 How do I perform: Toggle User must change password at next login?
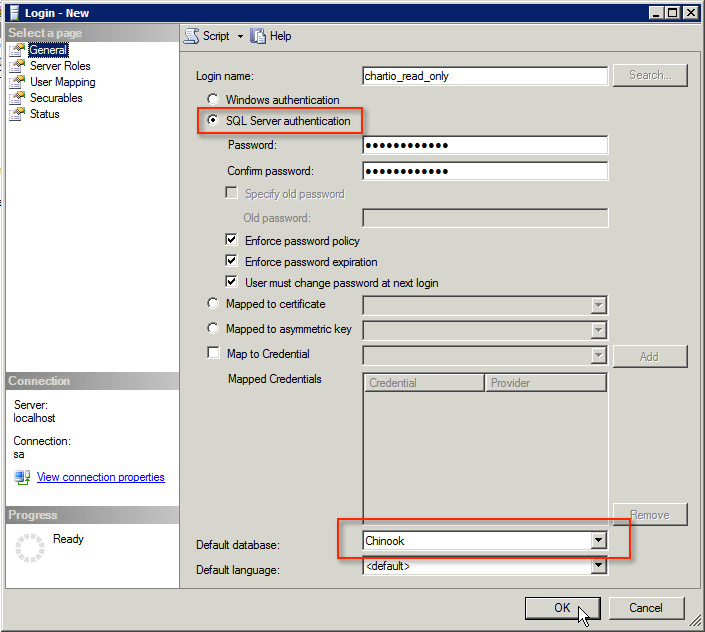(232, 283)
